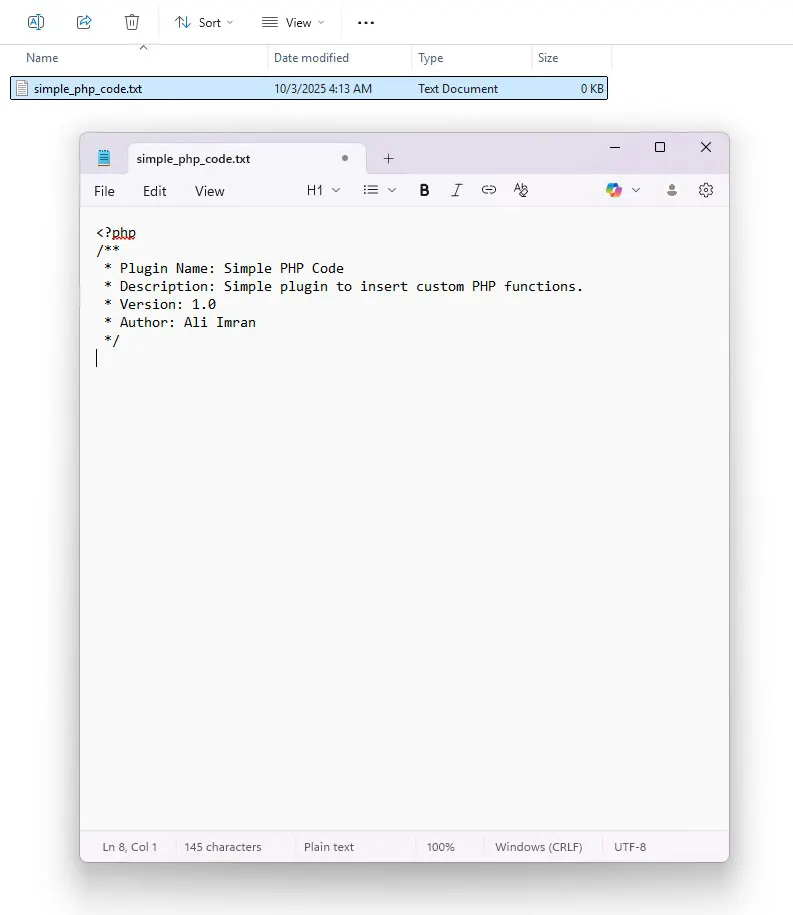Insert a link with the link icon
The height and width of the screenshot is (915, 793).
[x=489, y=190]
